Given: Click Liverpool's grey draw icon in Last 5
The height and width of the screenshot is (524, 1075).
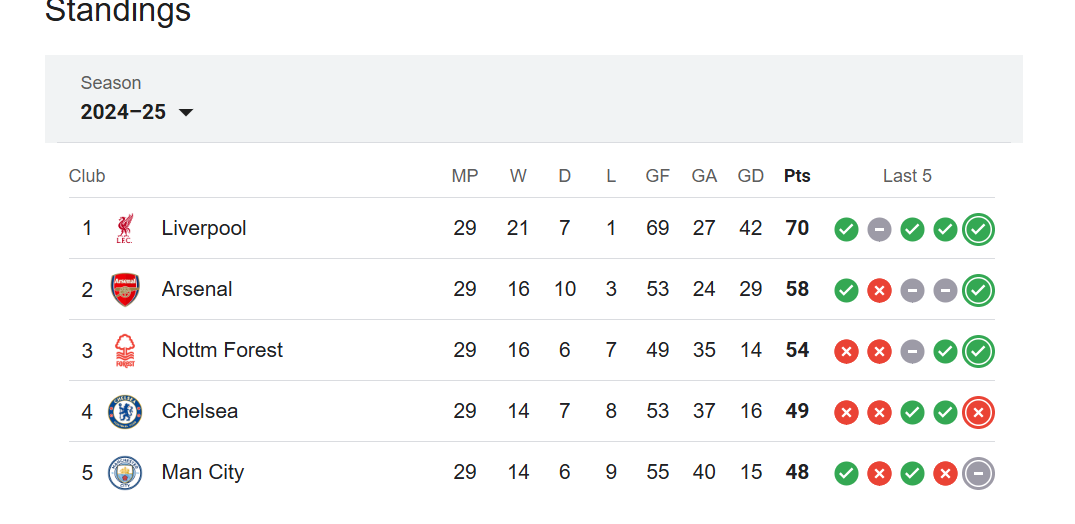Looking at the screenshot, I should [879, 230].
